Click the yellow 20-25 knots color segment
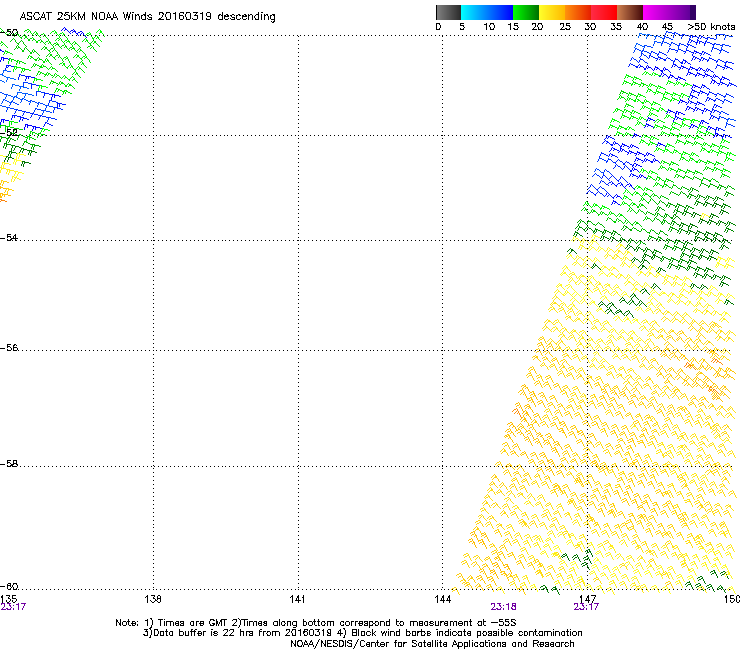The image size is (740, 650). [x=552, y=12]
